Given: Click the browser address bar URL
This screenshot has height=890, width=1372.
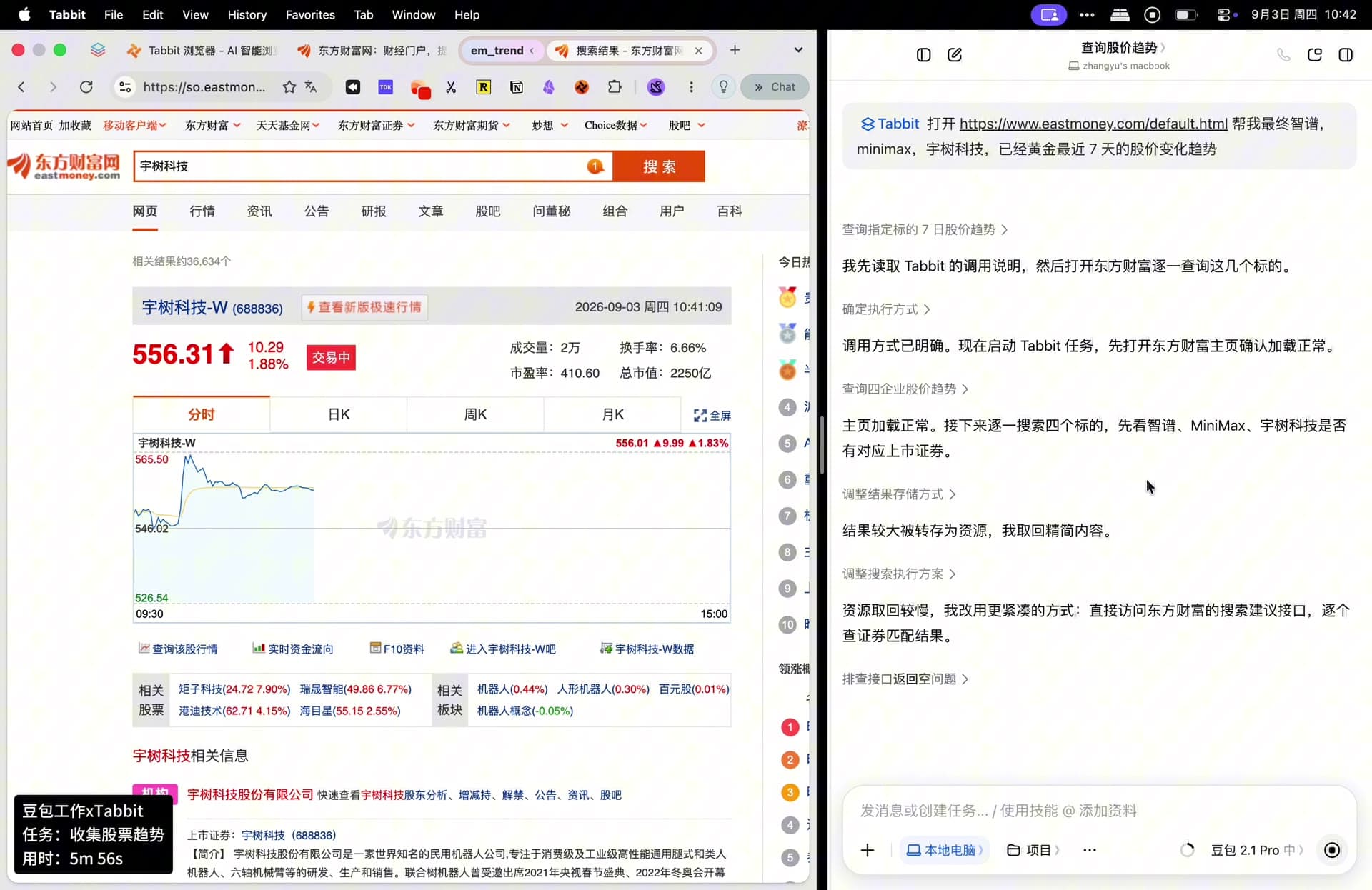Looking at the screenshot, I should [x=204, y=87].
